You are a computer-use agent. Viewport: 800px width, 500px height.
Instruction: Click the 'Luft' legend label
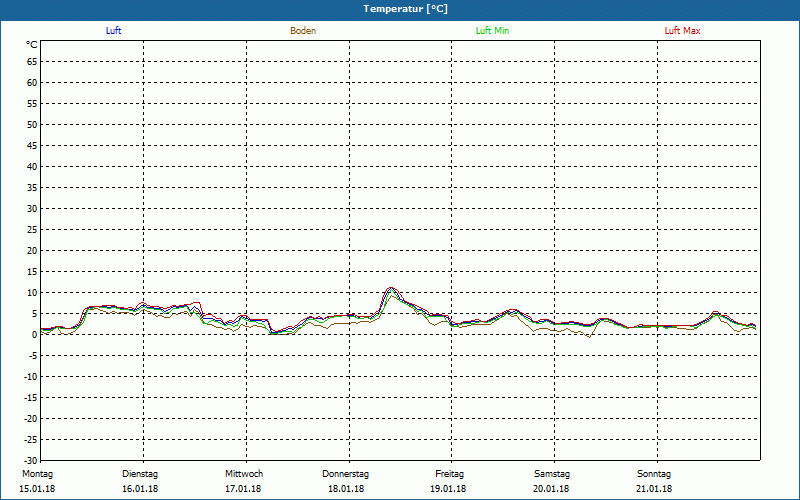113,31
